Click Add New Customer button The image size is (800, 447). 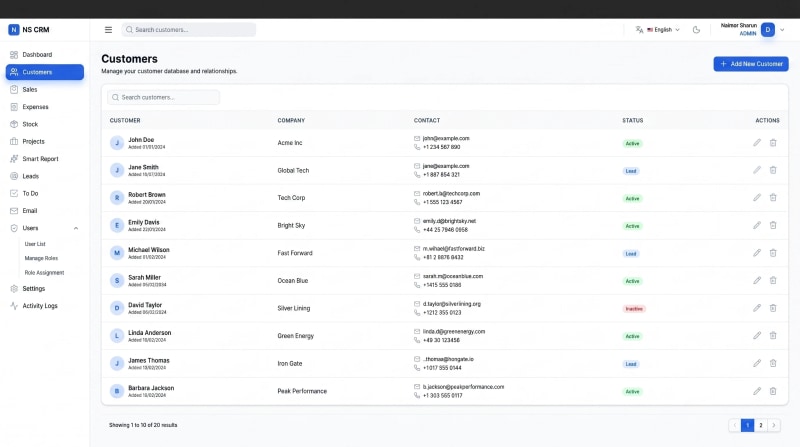751,64
